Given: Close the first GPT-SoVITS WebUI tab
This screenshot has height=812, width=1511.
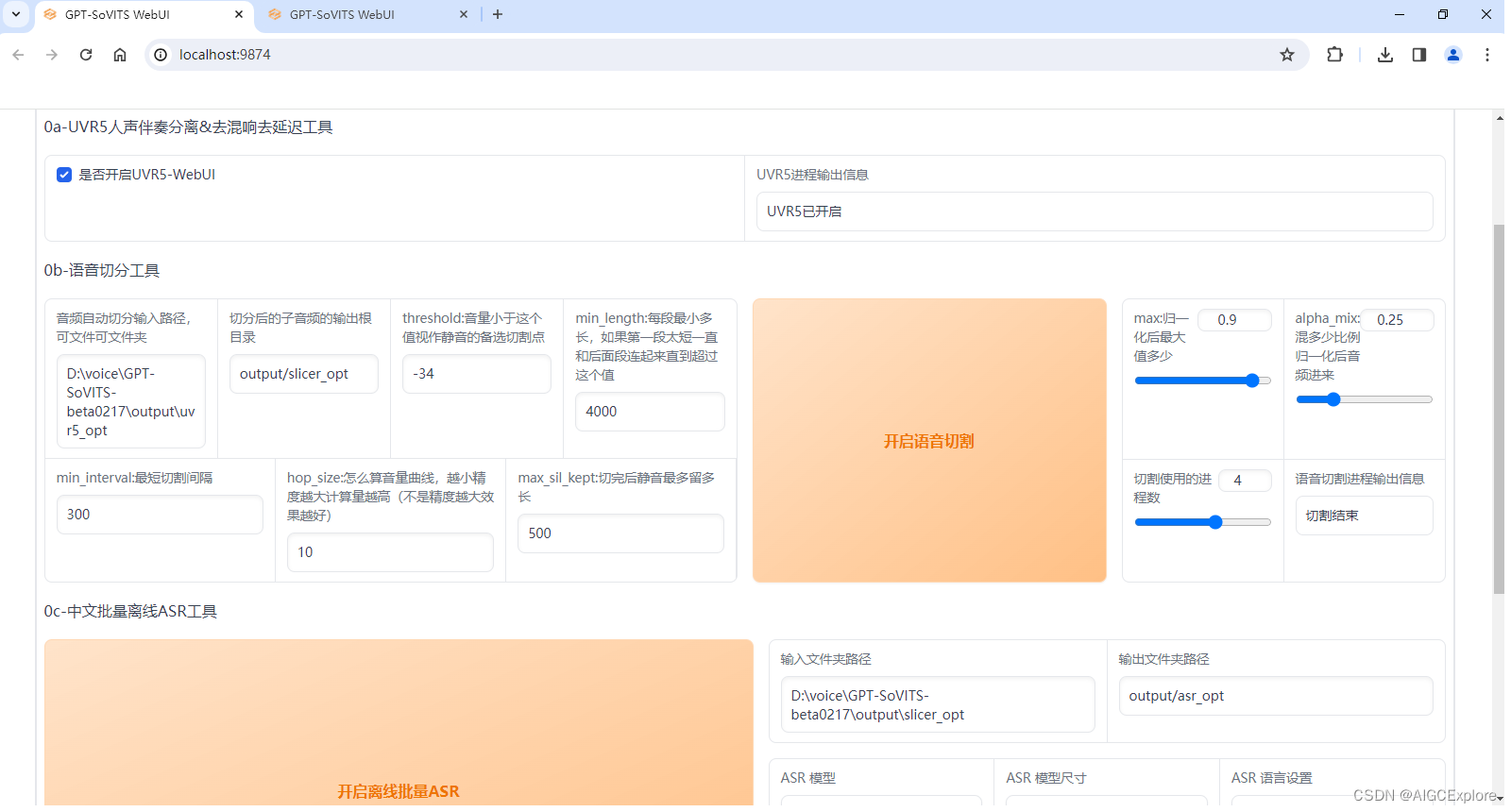Looking at the screenshot, I should click(239, 14).
